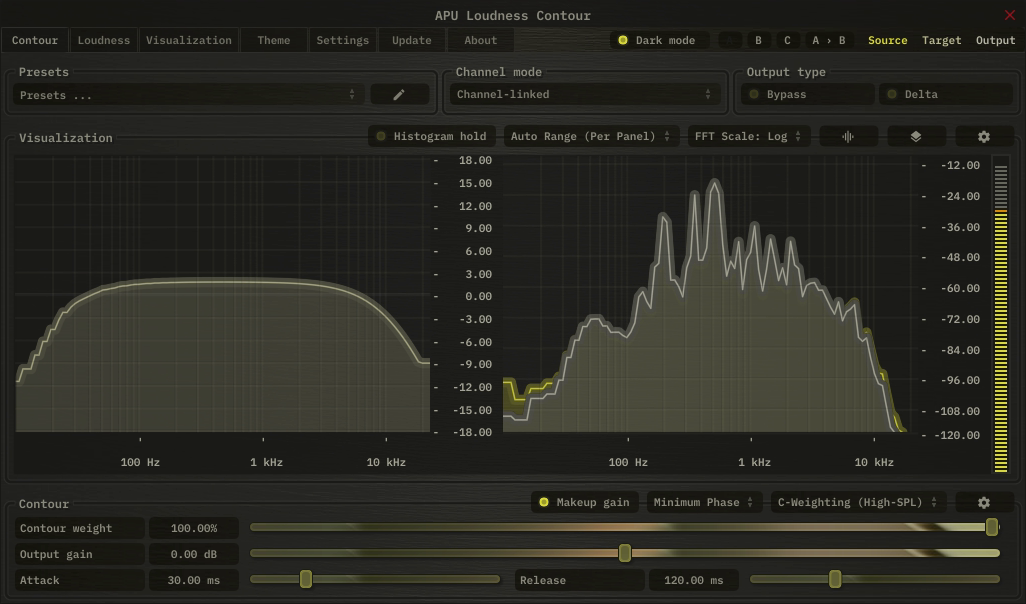The height and width of the screenshot is (604, 1026).
Task: Click the A > B copy button
Action: (828, 41)
